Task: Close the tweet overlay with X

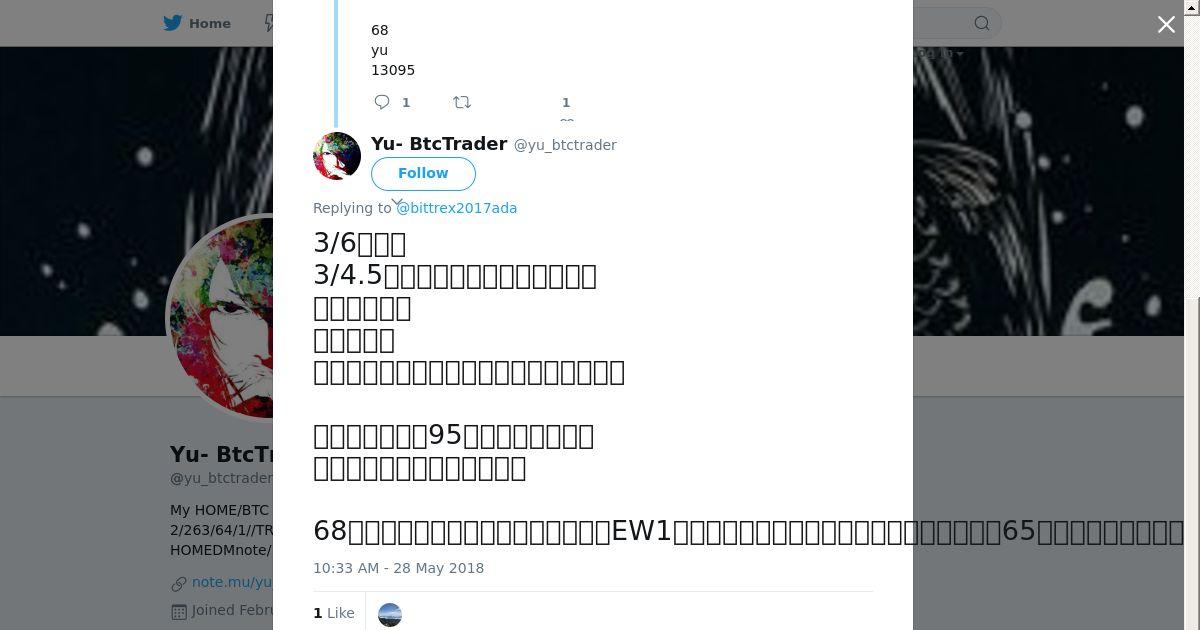Action: coord(1166,25)
